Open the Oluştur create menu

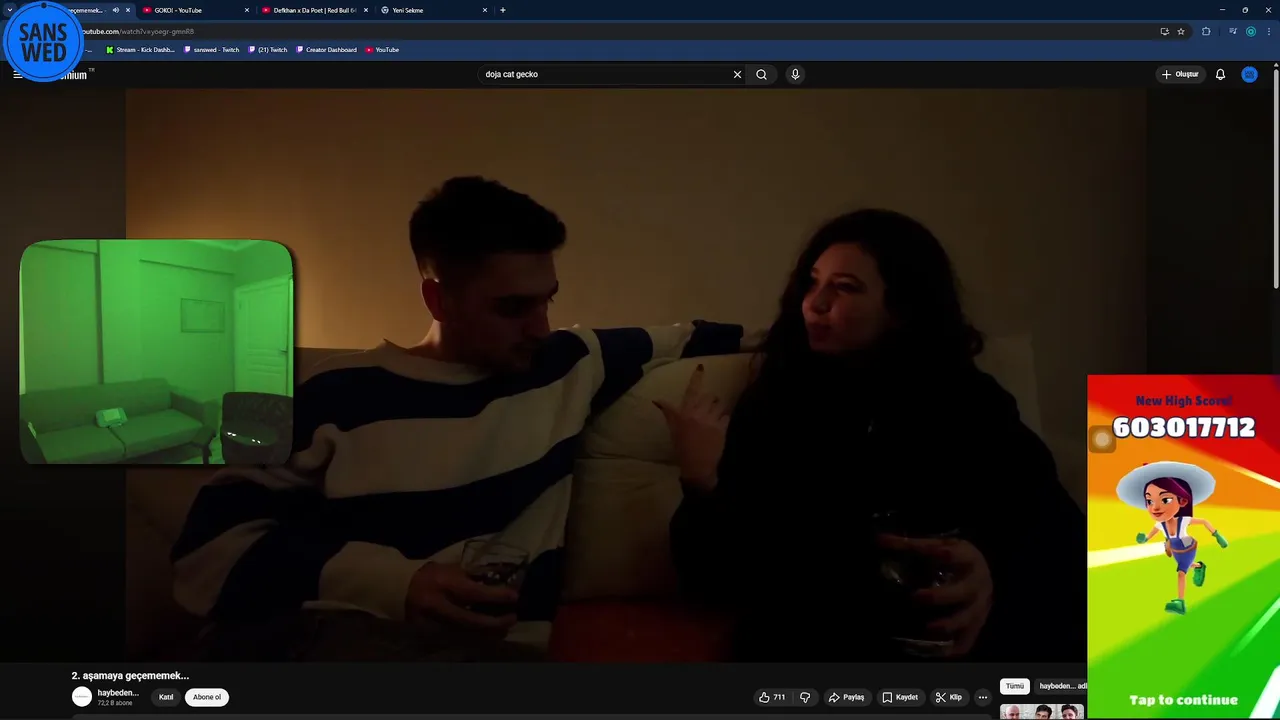tap(1180, 74)
